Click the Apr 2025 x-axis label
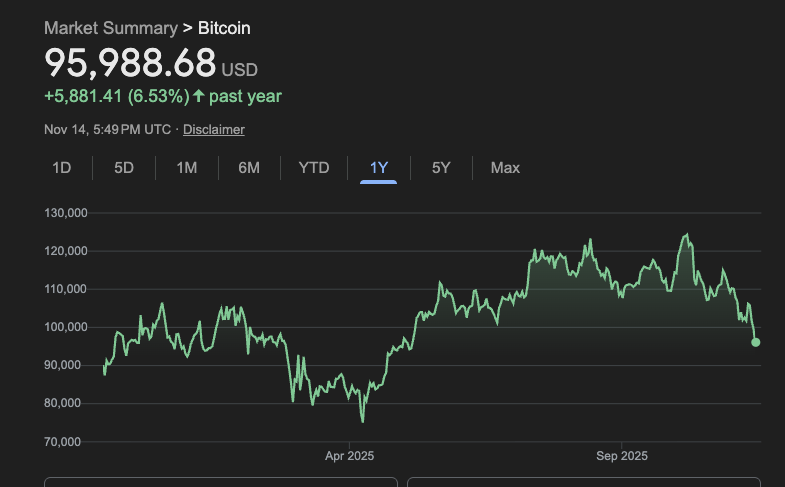Viewport: 785px width, 487px height. pyautogui.click(x=349, y=456)
